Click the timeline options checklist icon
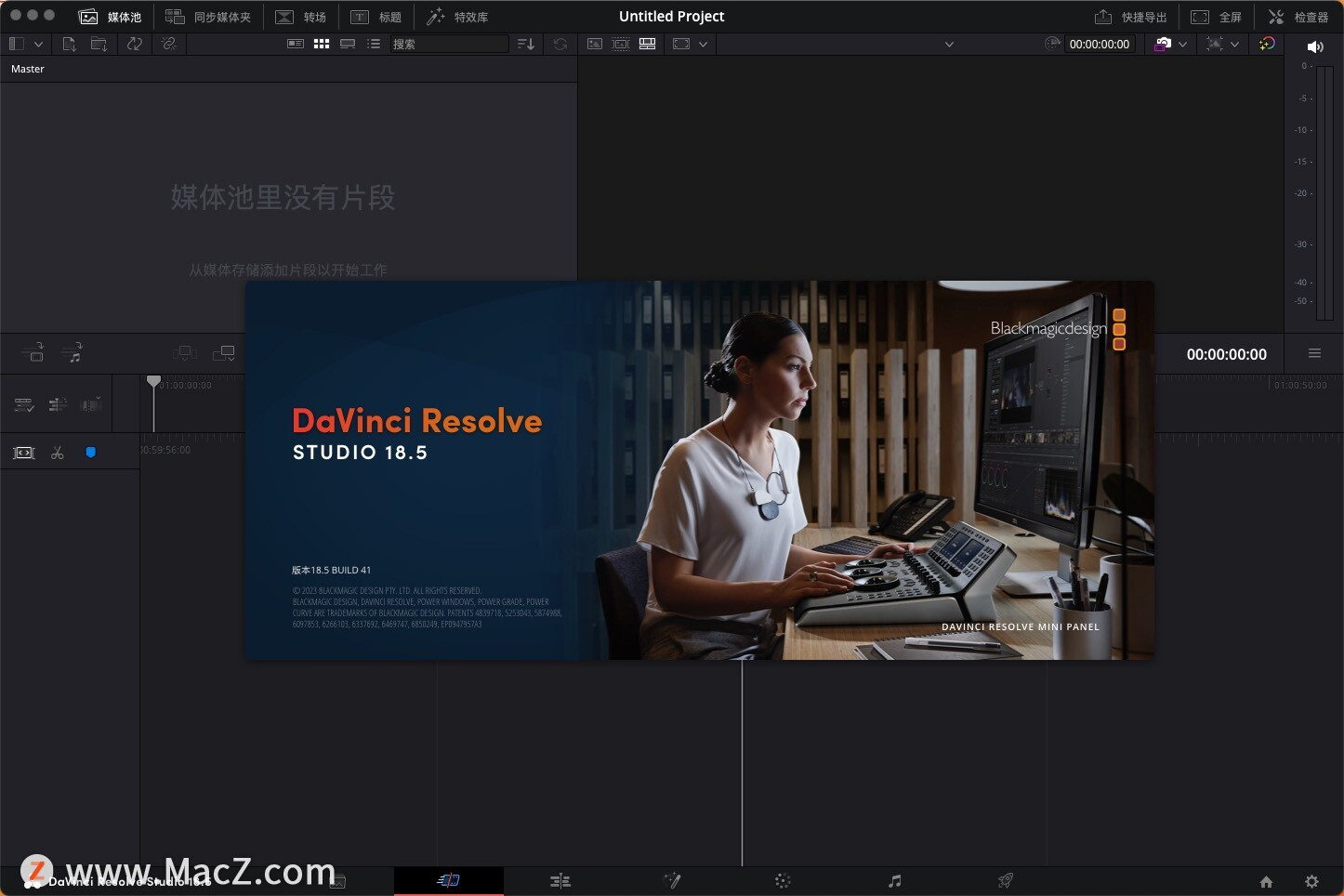1344x896 pixels. click(x=24, y=404)
